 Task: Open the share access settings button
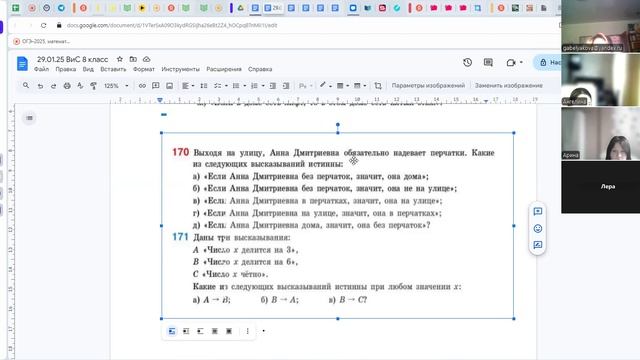[549, 62]
